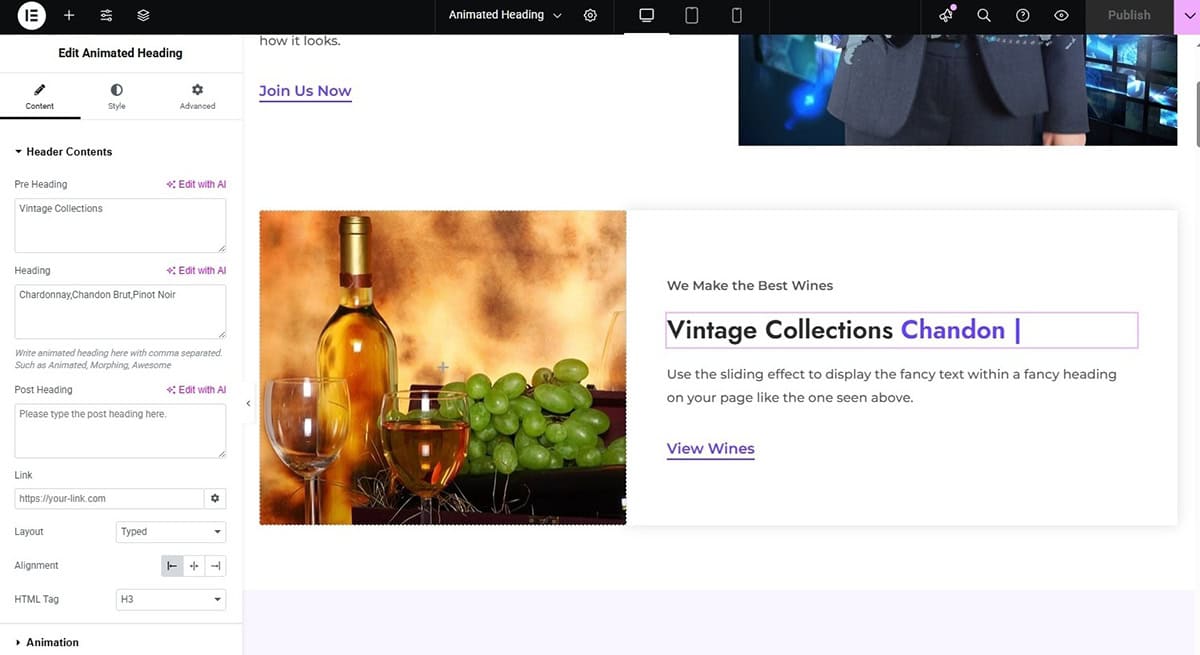Click the Edit Animated Heading panel title
Screen dimensions: 1200x655
pyautogui.click(x=120, y=53)
